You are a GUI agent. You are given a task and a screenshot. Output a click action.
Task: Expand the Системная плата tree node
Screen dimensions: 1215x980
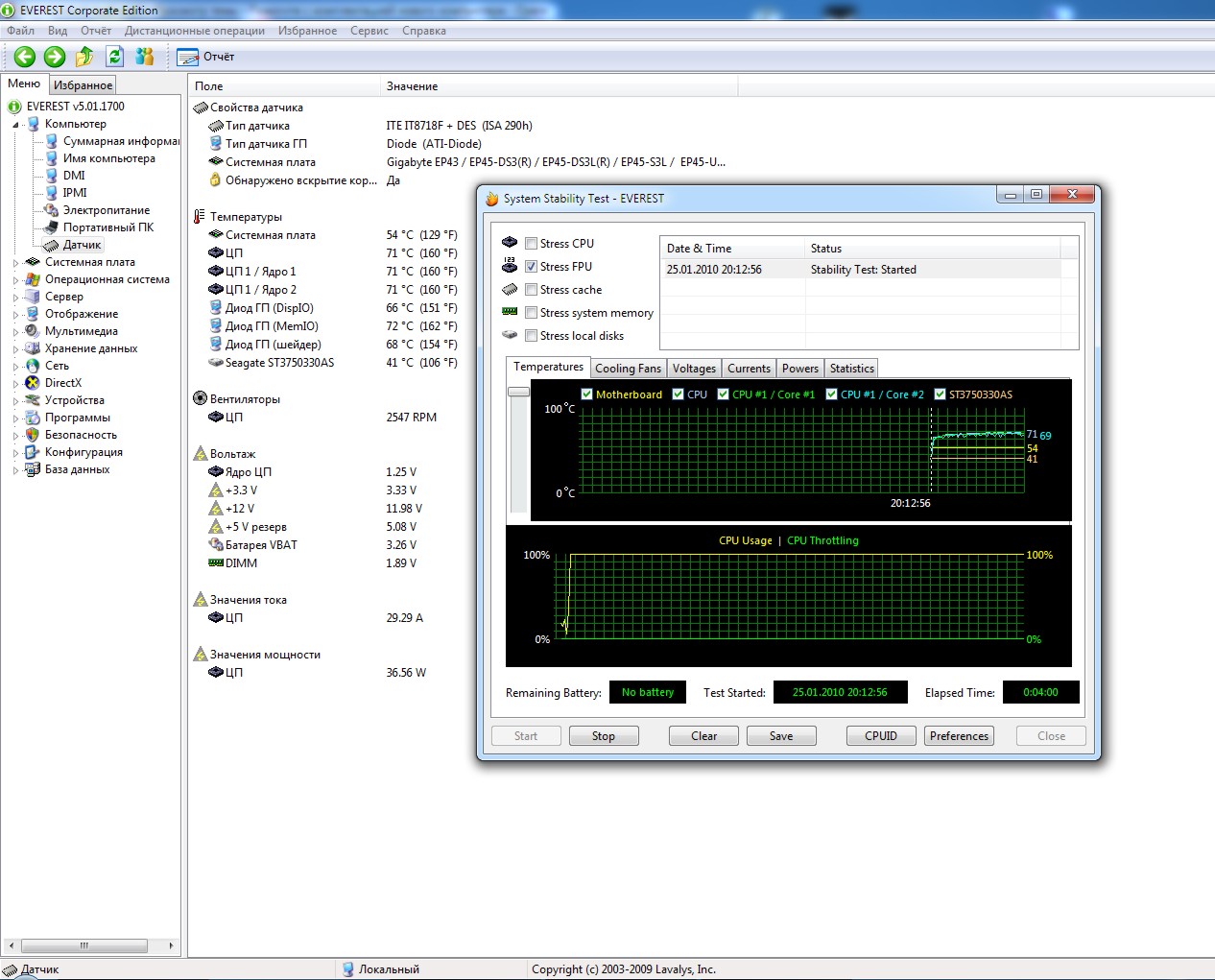[15, 263]
